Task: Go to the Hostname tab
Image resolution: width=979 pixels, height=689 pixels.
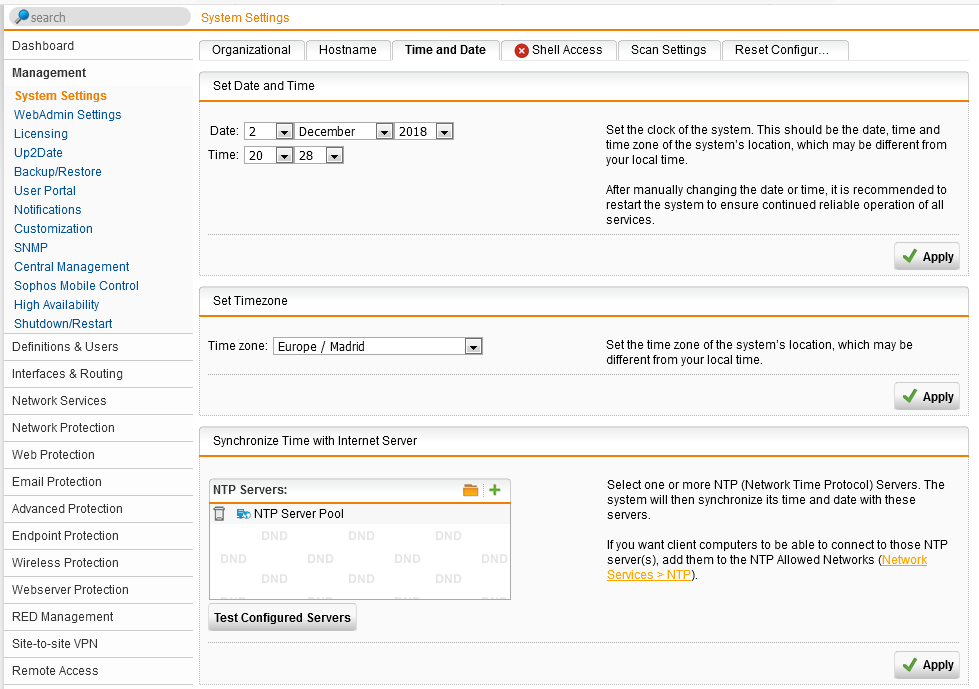Action: [347, 50]
